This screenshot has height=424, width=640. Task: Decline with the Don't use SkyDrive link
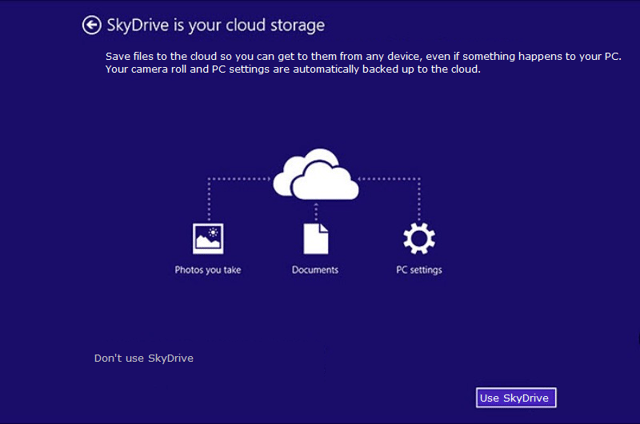coord(144,358)
